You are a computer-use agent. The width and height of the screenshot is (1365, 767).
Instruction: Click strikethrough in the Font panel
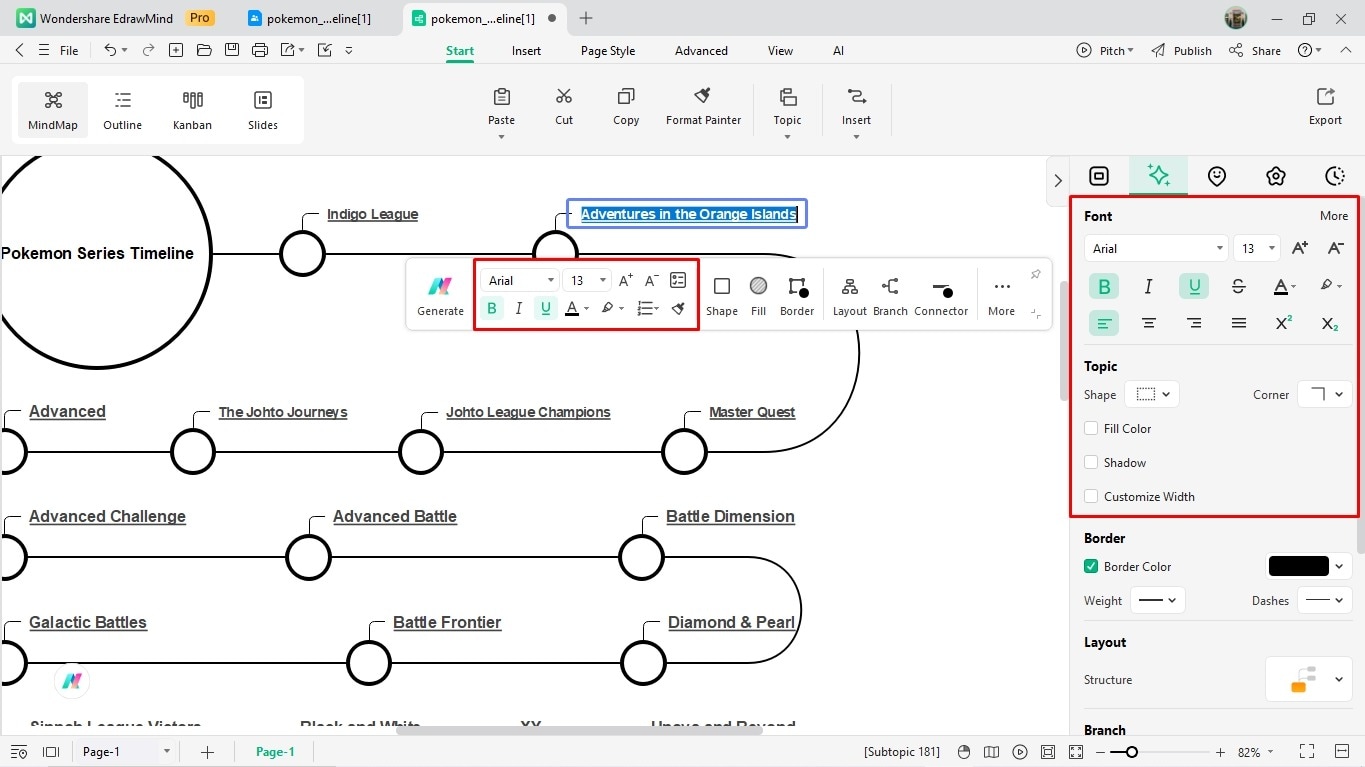(1238, 287)
